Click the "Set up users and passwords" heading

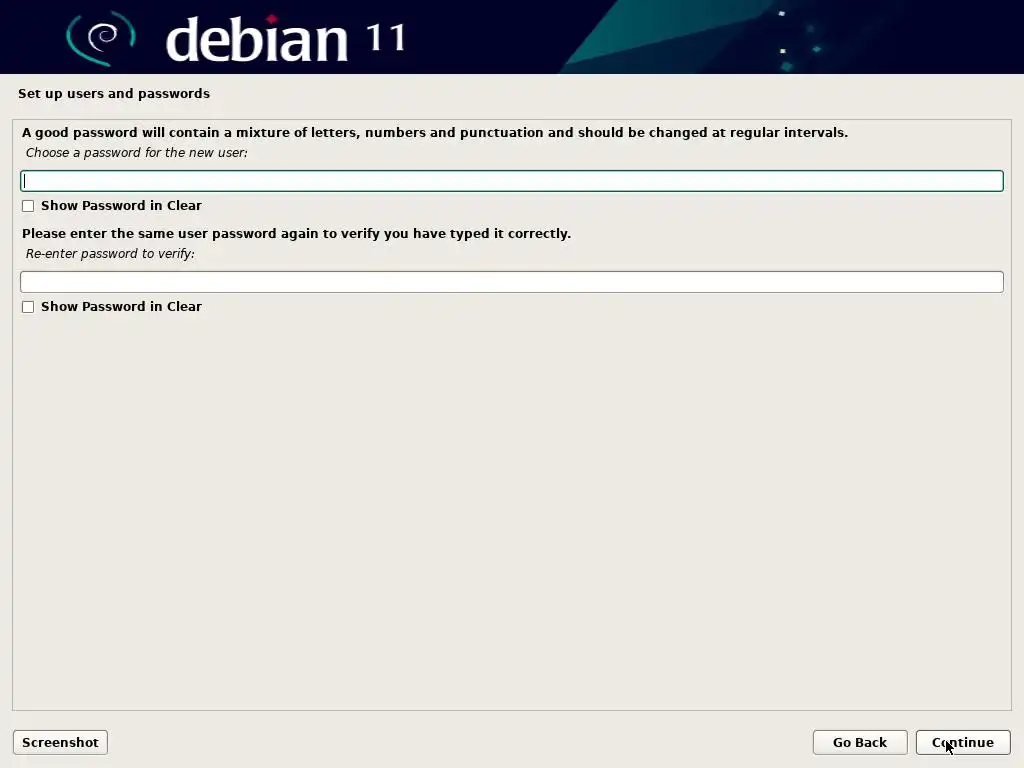coord(114,93)
